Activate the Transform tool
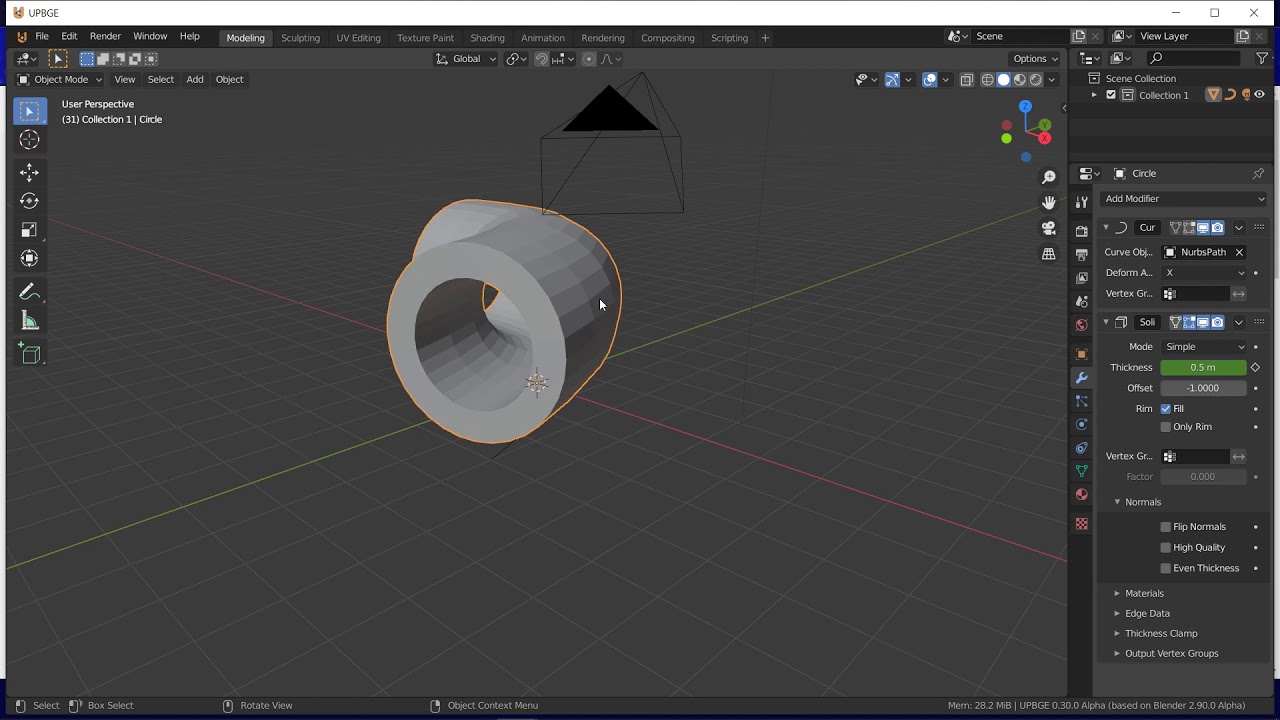The image size is (1280, 720). (29, 259)
